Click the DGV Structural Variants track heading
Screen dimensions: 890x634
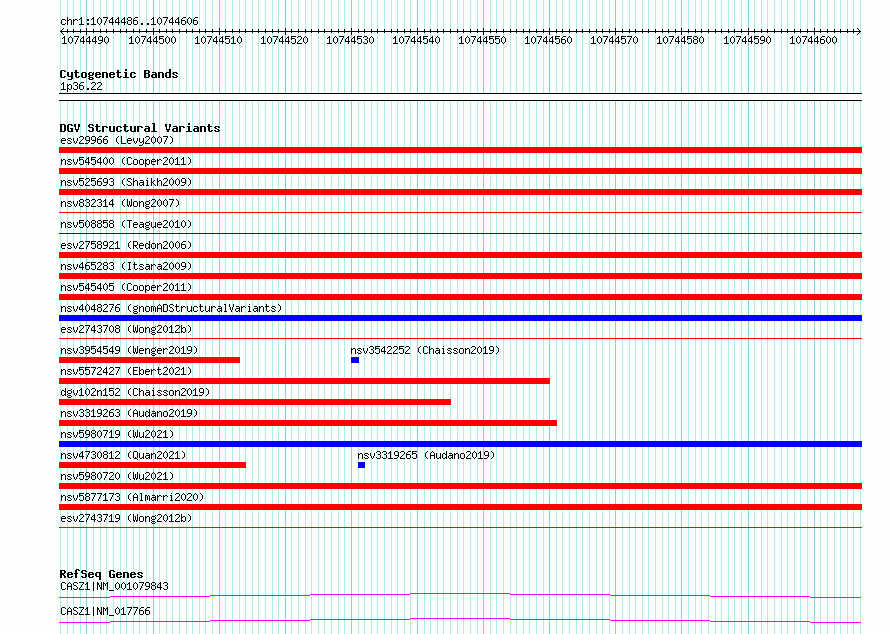click(x=140, y=128)
